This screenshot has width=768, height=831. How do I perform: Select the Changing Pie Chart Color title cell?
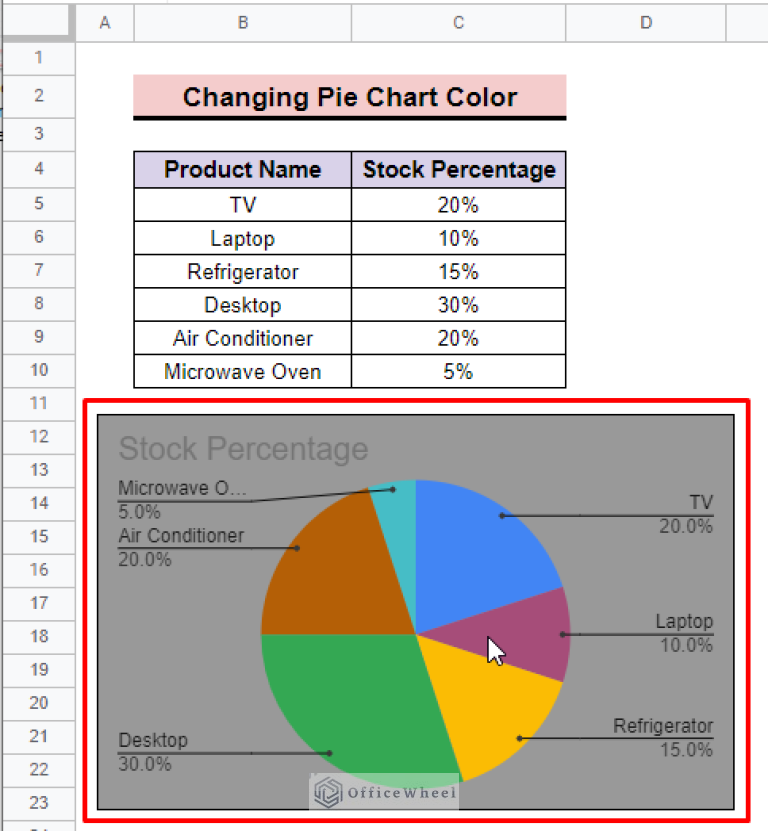pyautogui.click(x=350, y=97)
